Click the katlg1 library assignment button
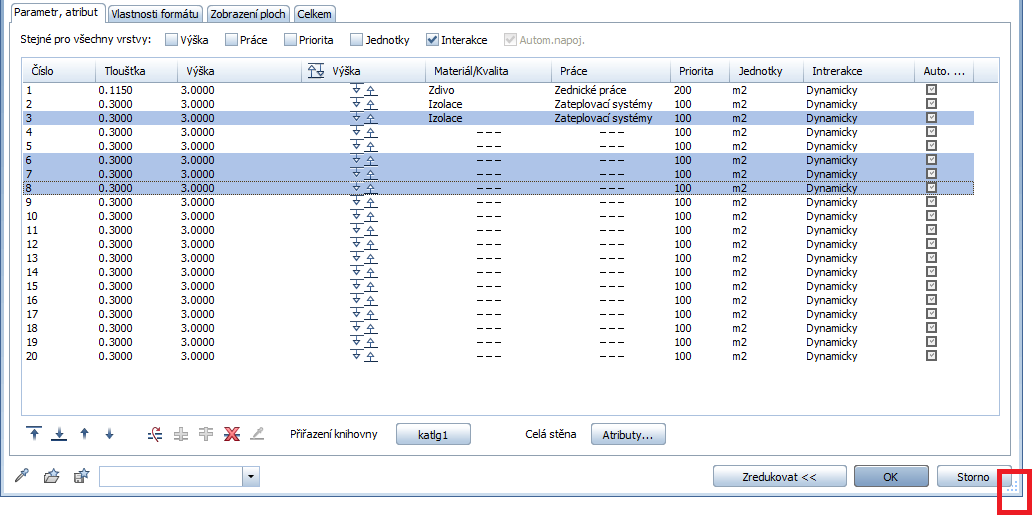Image resolution: width=1035 pixels, height=516 pixels. [x=433, y=435]
